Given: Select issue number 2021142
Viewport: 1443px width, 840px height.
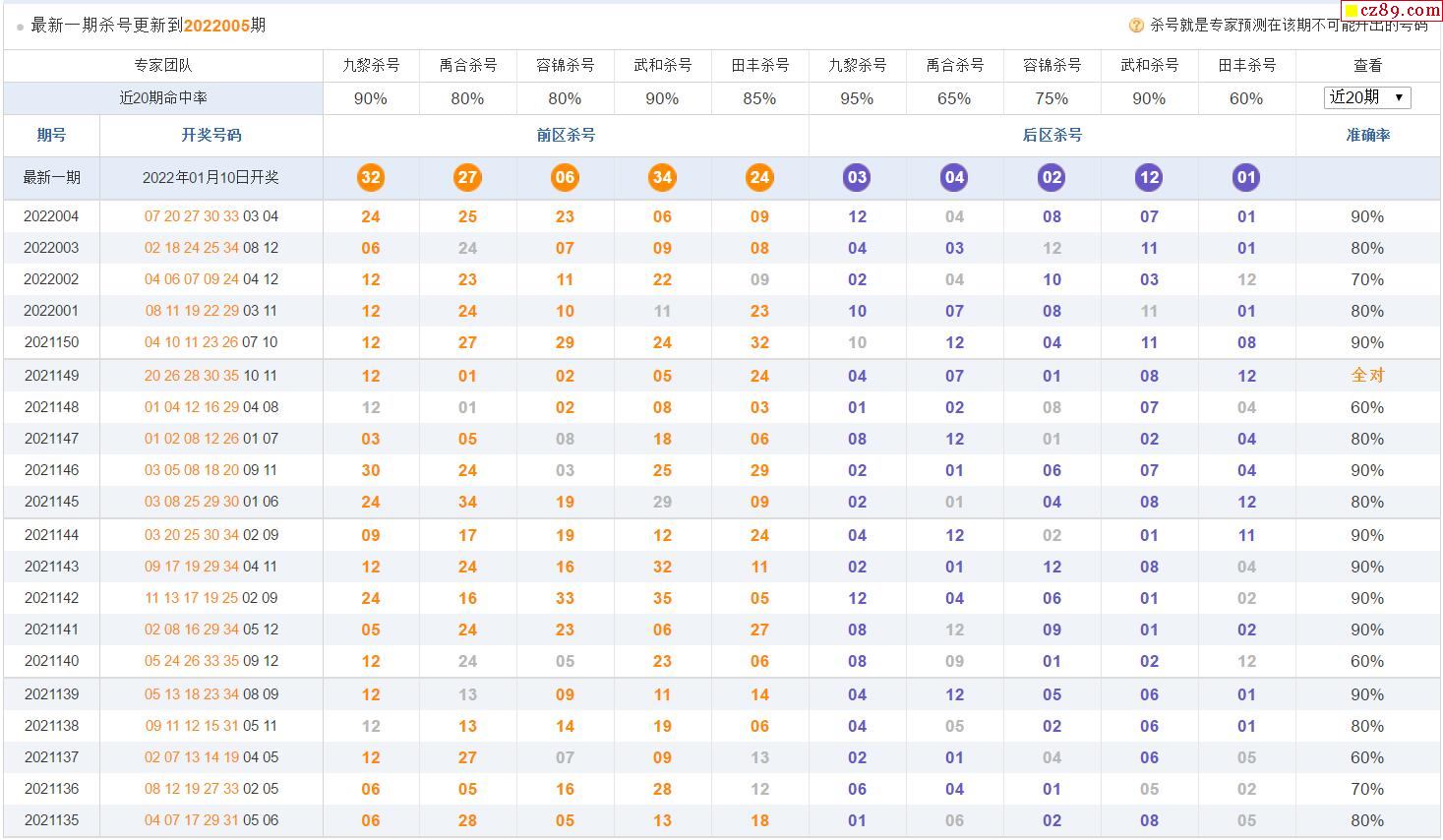Looking at the screenshot, I should click(51, 598).
